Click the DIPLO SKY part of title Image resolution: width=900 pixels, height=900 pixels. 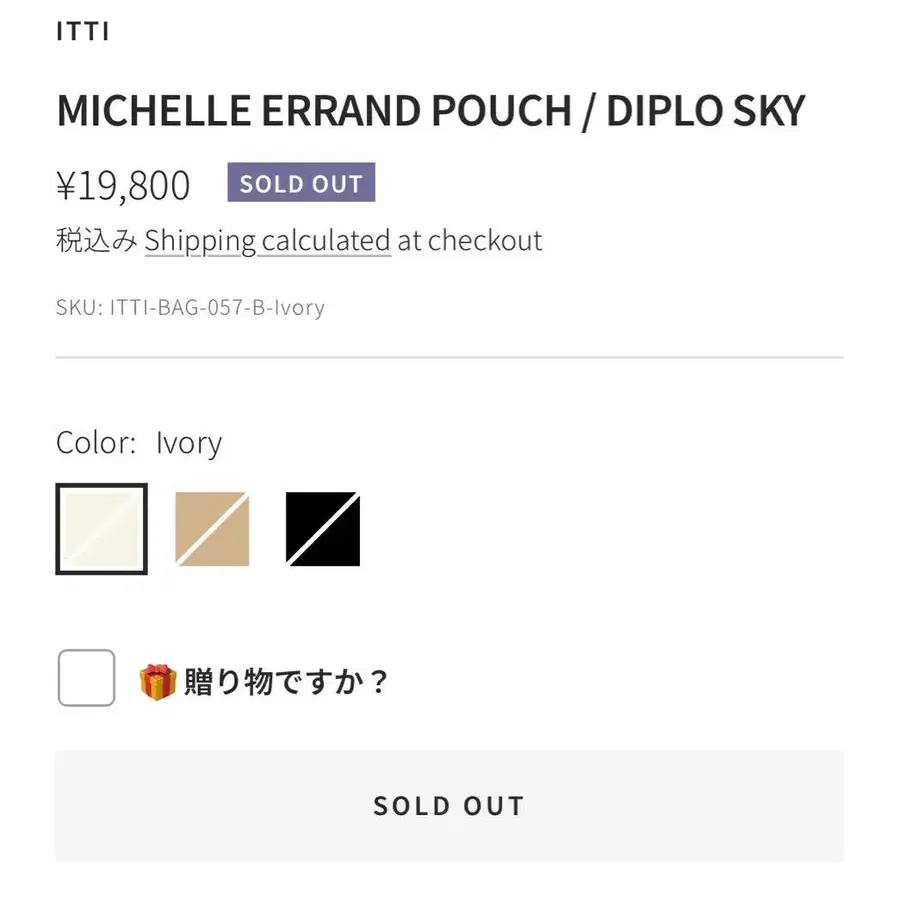[x=705, y=111]
